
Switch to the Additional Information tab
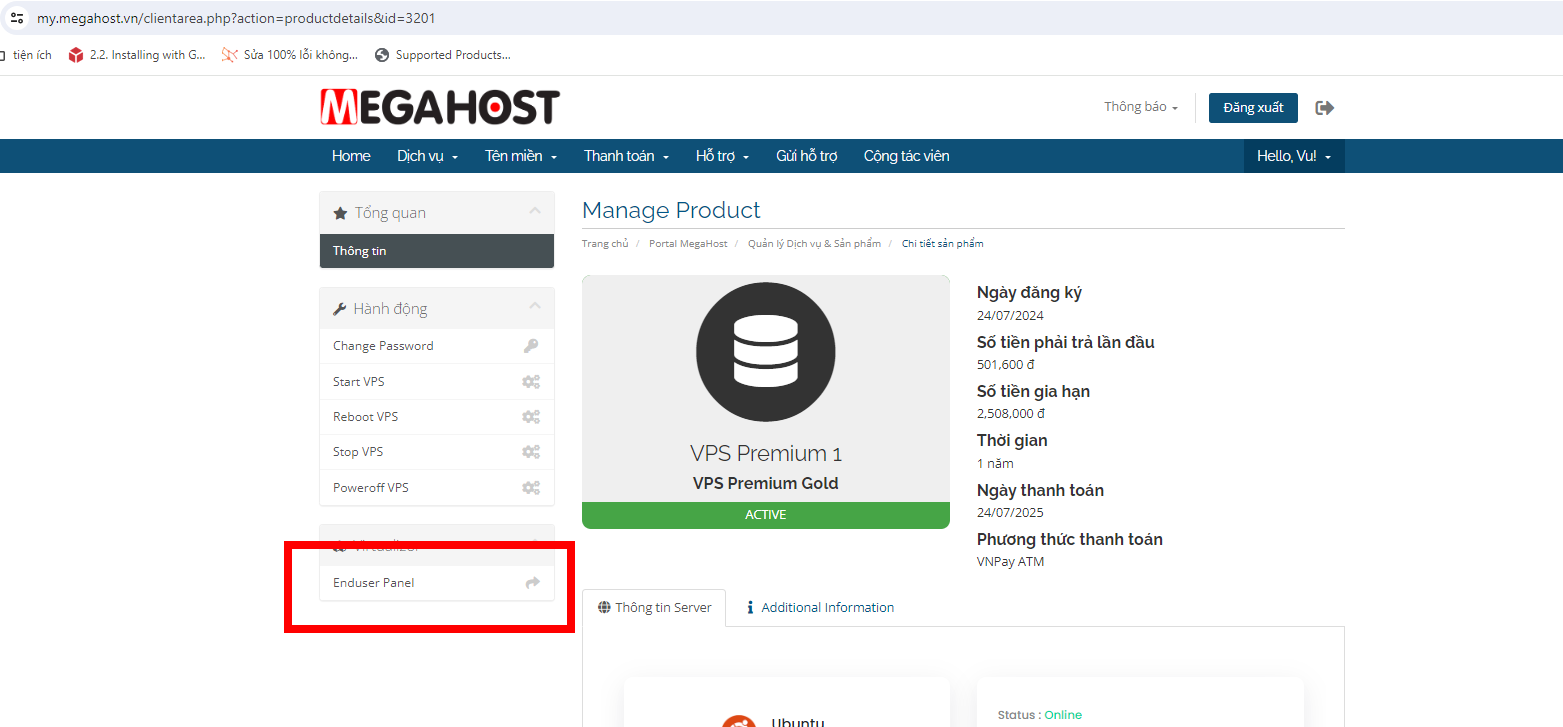pos(820,607)
